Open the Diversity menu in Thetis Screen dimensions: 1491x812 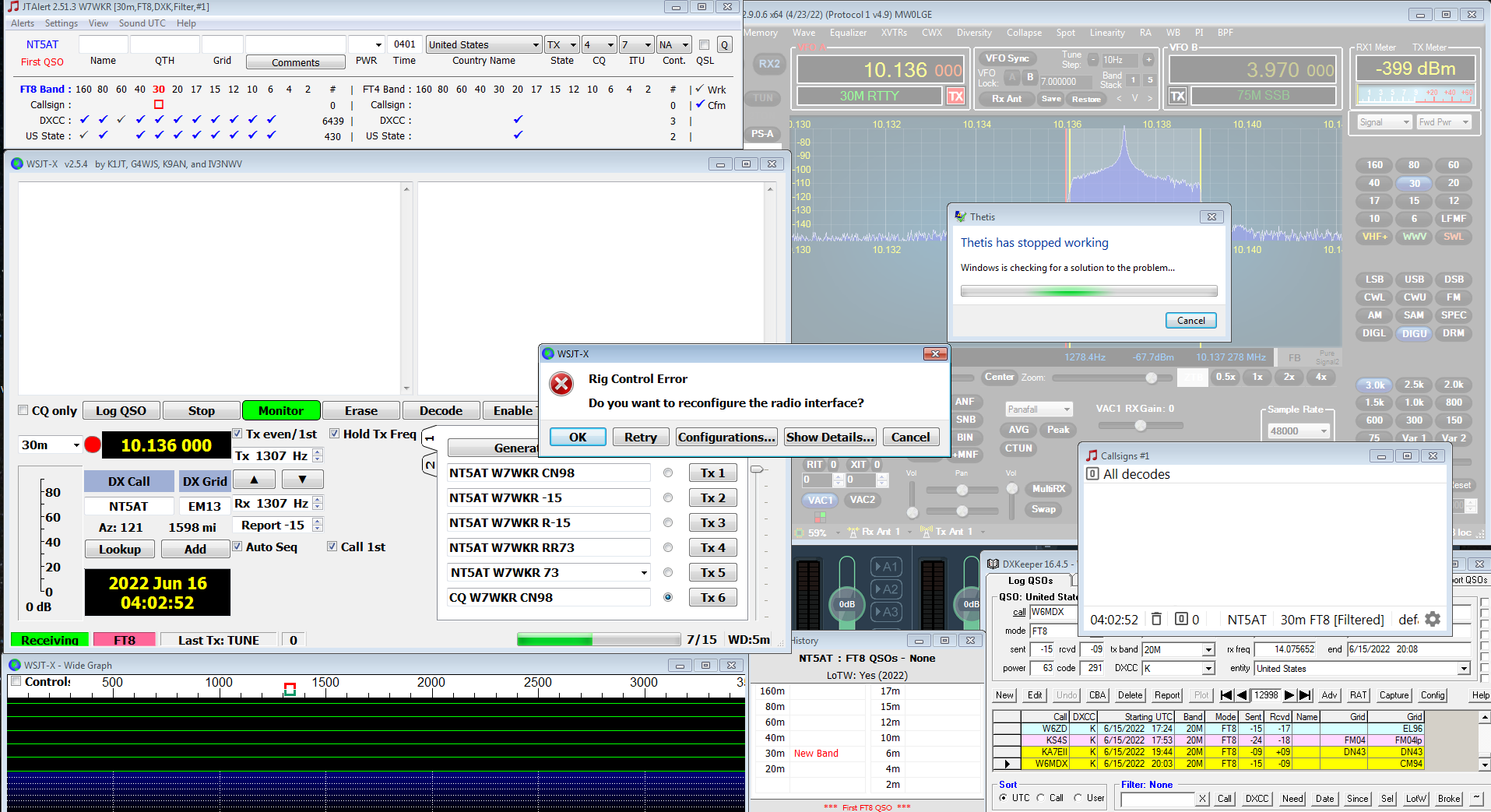click(x=974, y=33)
